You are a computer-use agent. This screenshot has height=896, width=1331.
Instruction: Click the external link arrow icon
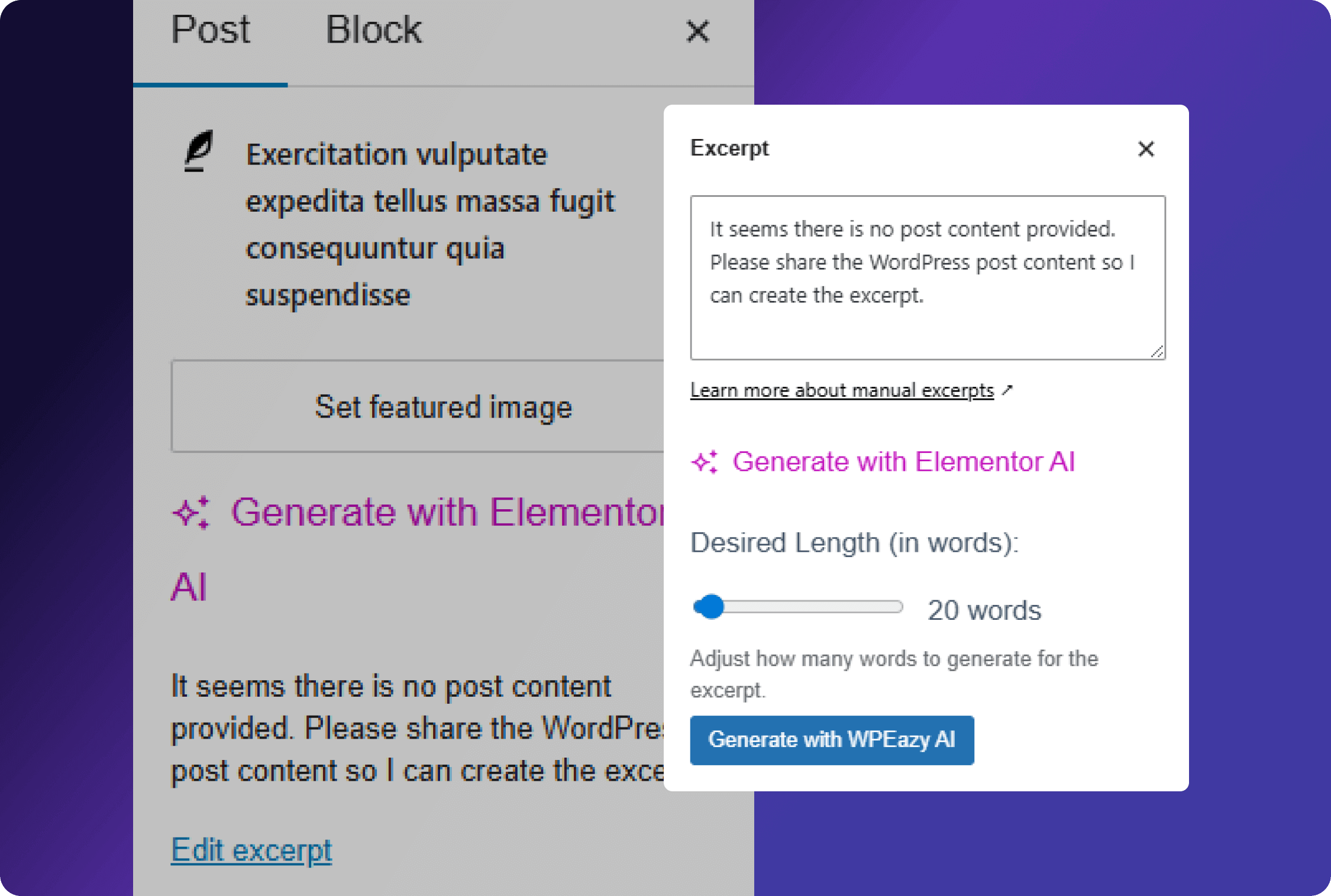tap(1007, 390)
